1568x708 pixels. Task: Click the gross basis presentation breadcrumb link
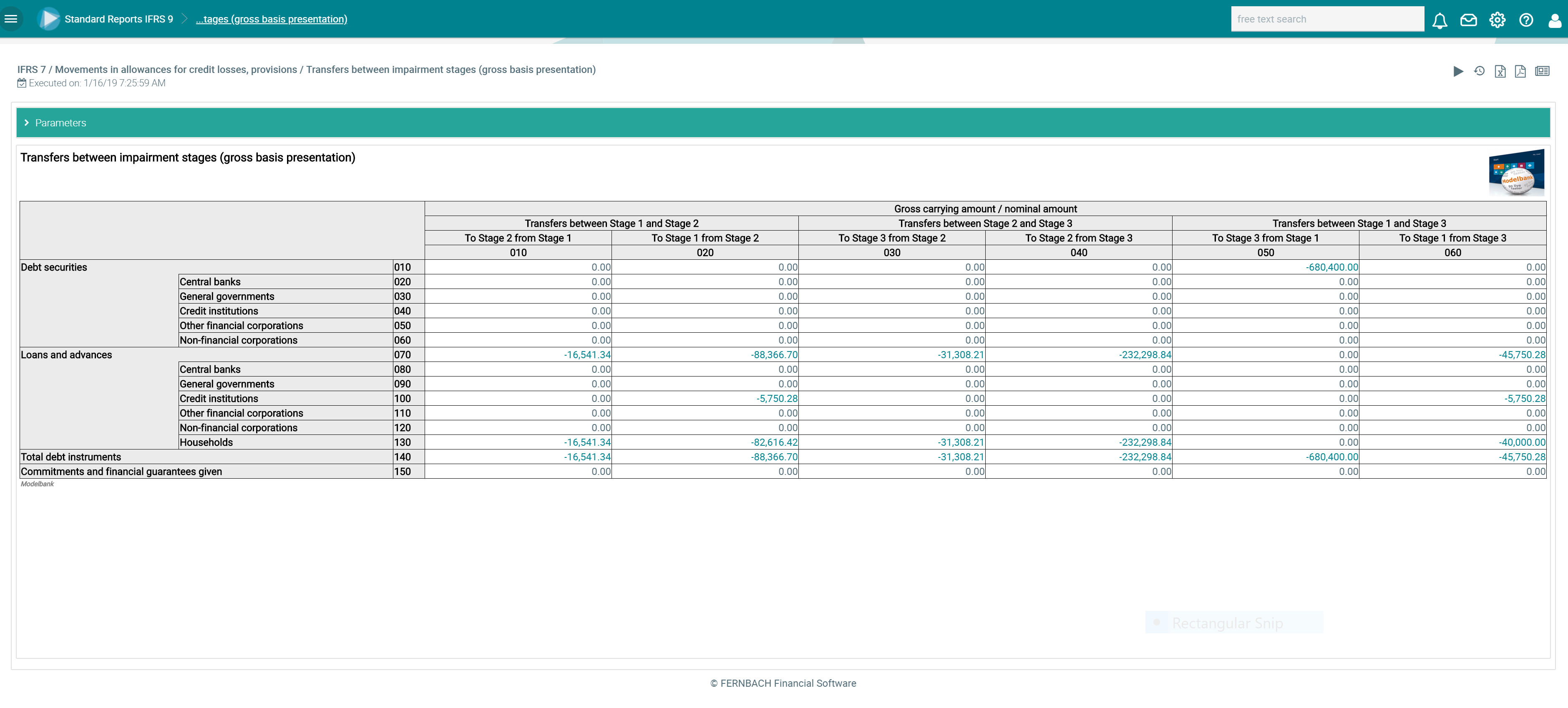(x=272, y=19)
